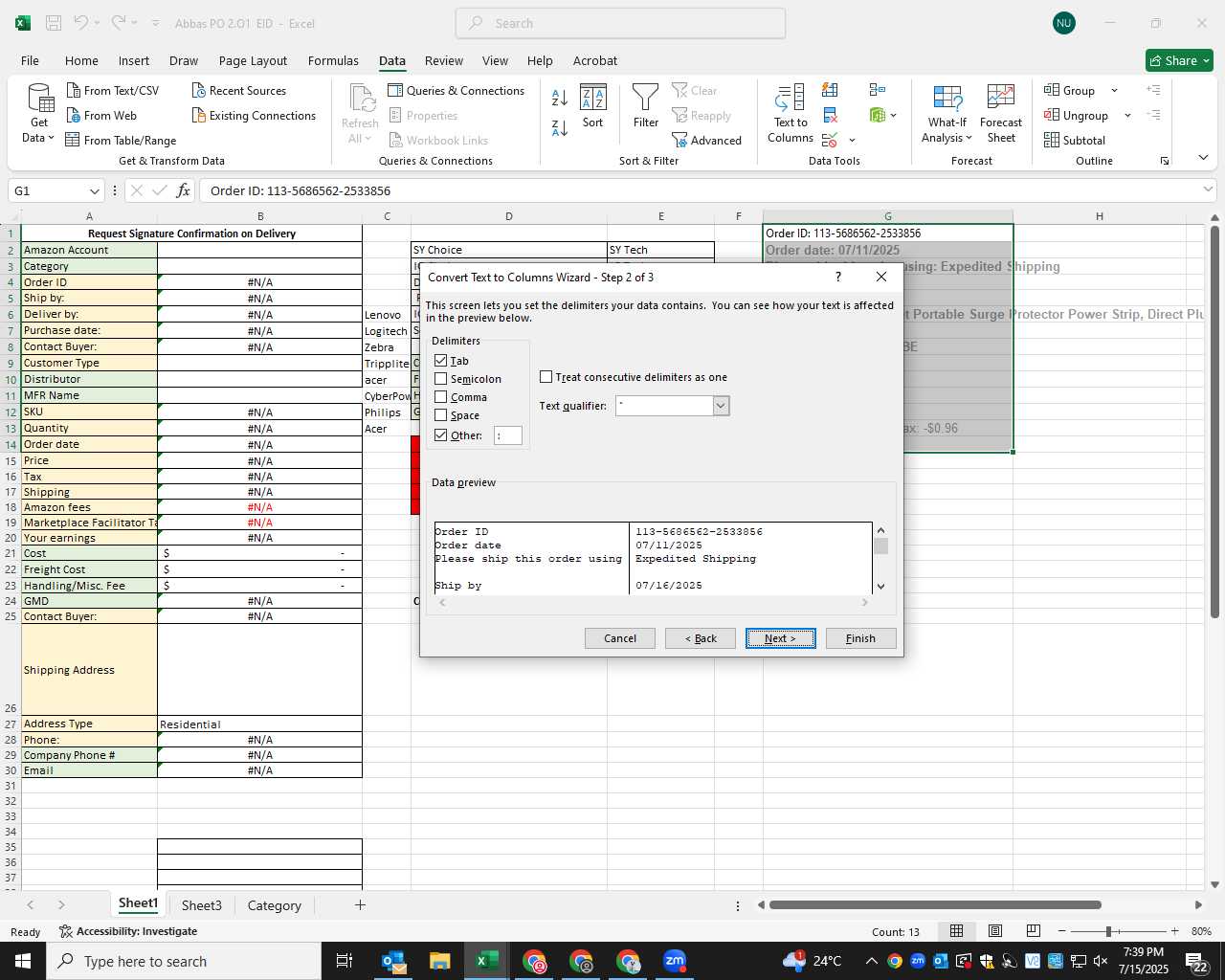
Task: Open Outline dialog launcher
Action: point(1165,161)
